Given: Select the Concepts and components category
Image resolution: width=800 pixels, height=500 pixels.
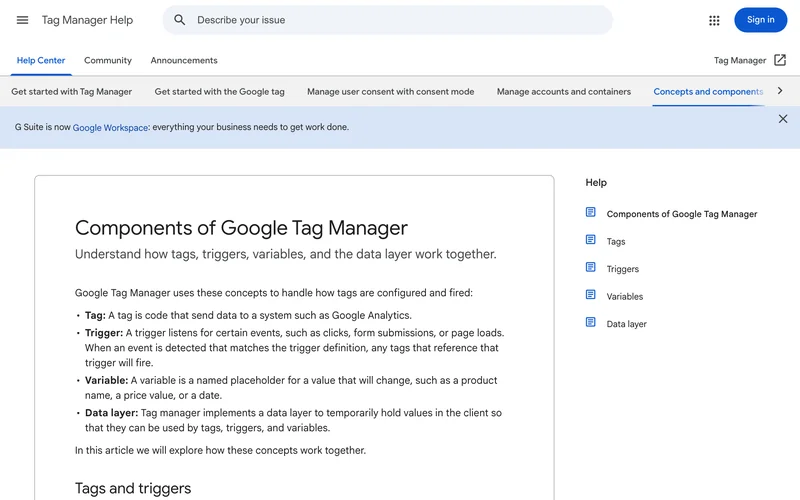Looking at the screenshot, I should click(708, 92).
